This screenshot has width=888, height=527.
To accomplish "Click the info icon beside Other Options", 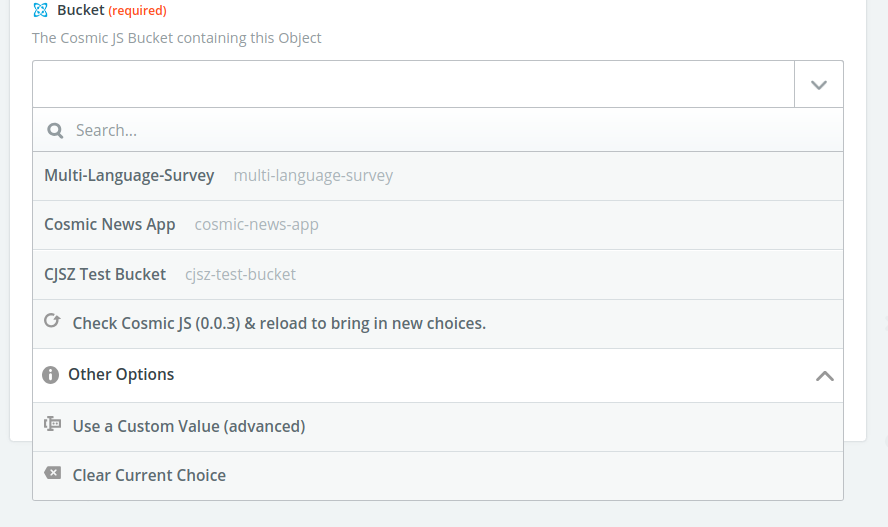I will (51, 375).
